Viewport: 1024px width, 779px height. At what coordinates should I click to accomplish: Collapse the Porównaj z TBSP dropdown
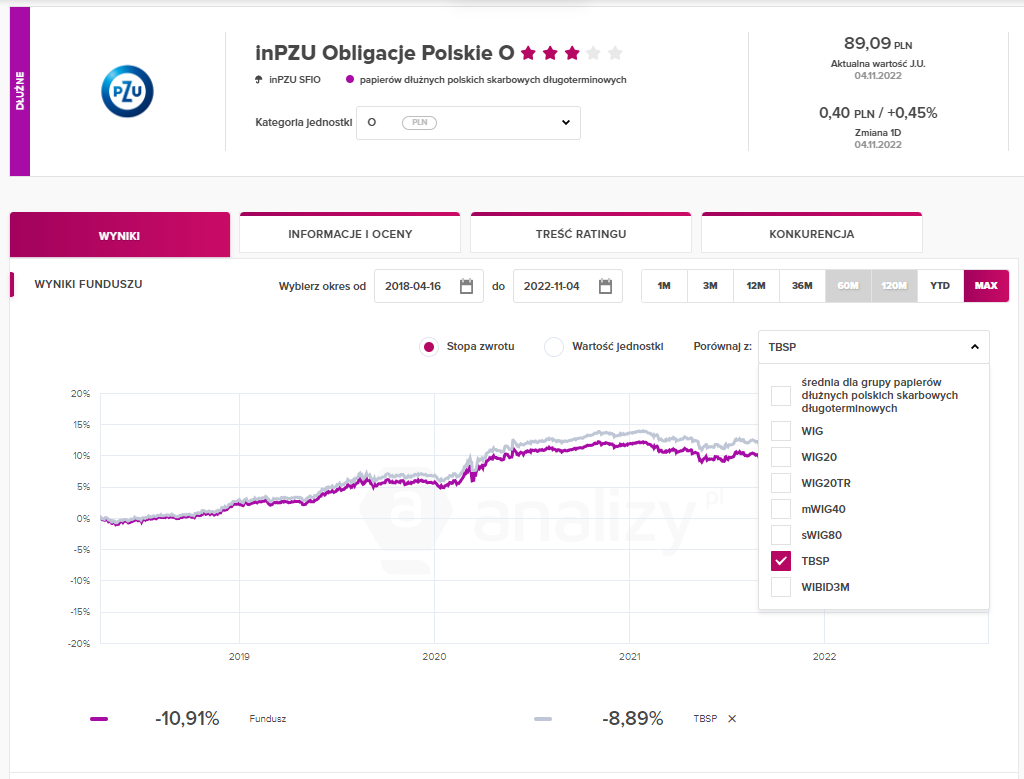pyautogui.click(x=874, y=347)
